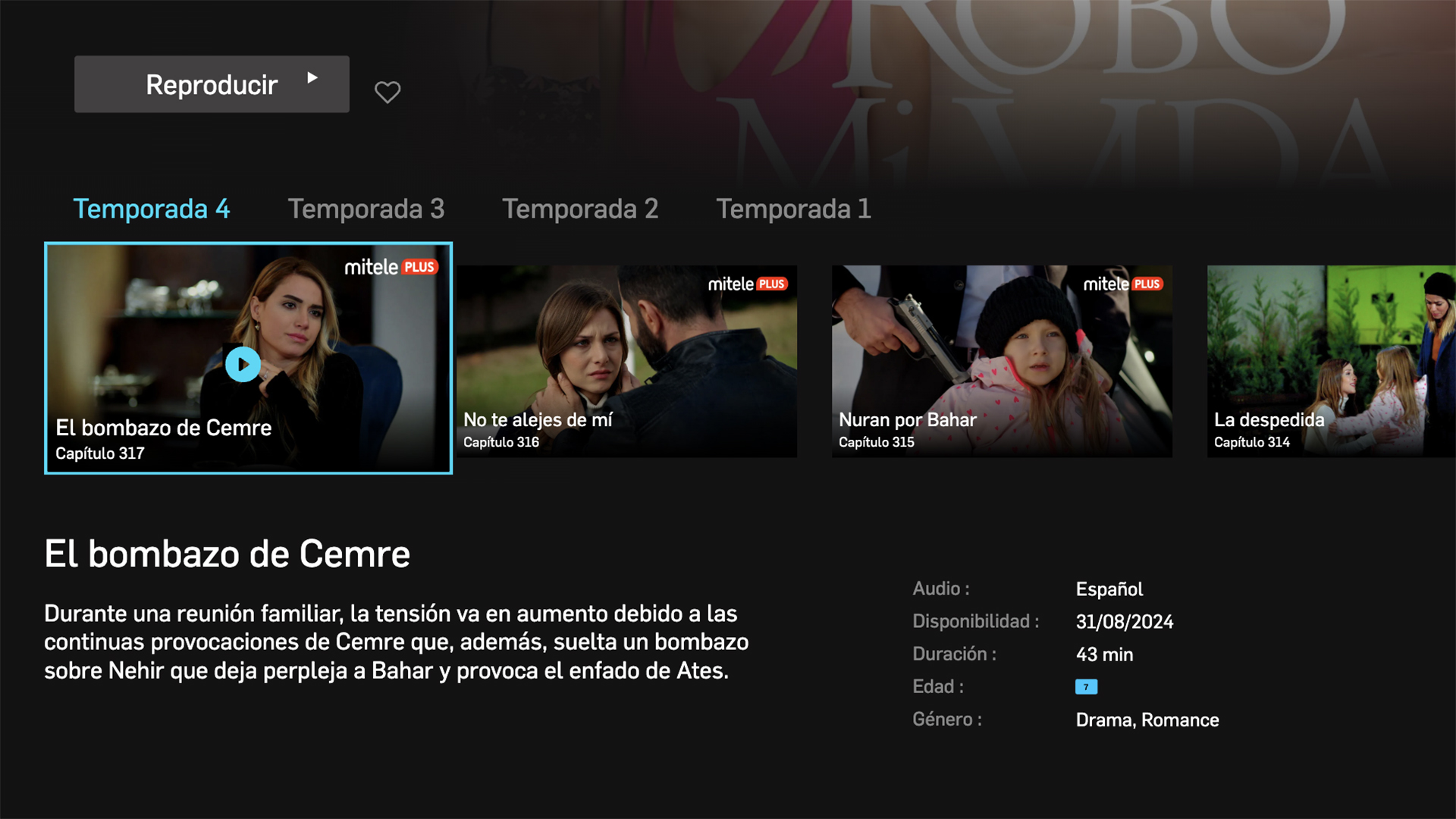Click the Drama, Romance genre value
Image resolution: width=1456 pixels, height=819 pixels.
[1147, 720]
